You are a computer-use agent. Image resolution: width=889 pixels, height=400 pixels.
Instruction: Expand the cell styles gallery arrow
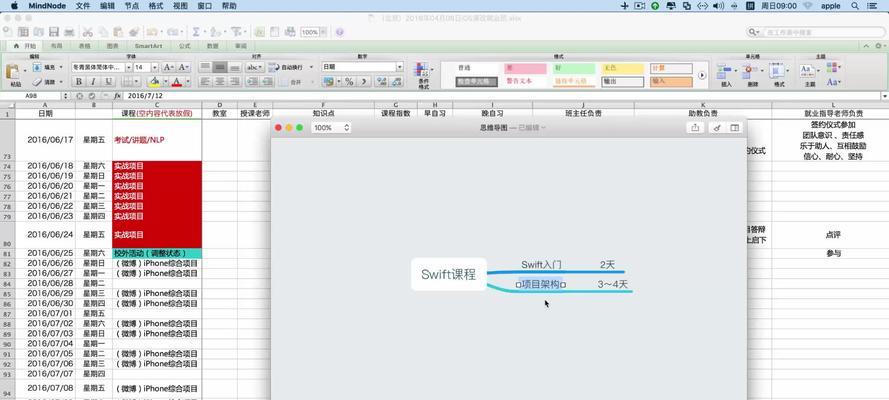702,75
